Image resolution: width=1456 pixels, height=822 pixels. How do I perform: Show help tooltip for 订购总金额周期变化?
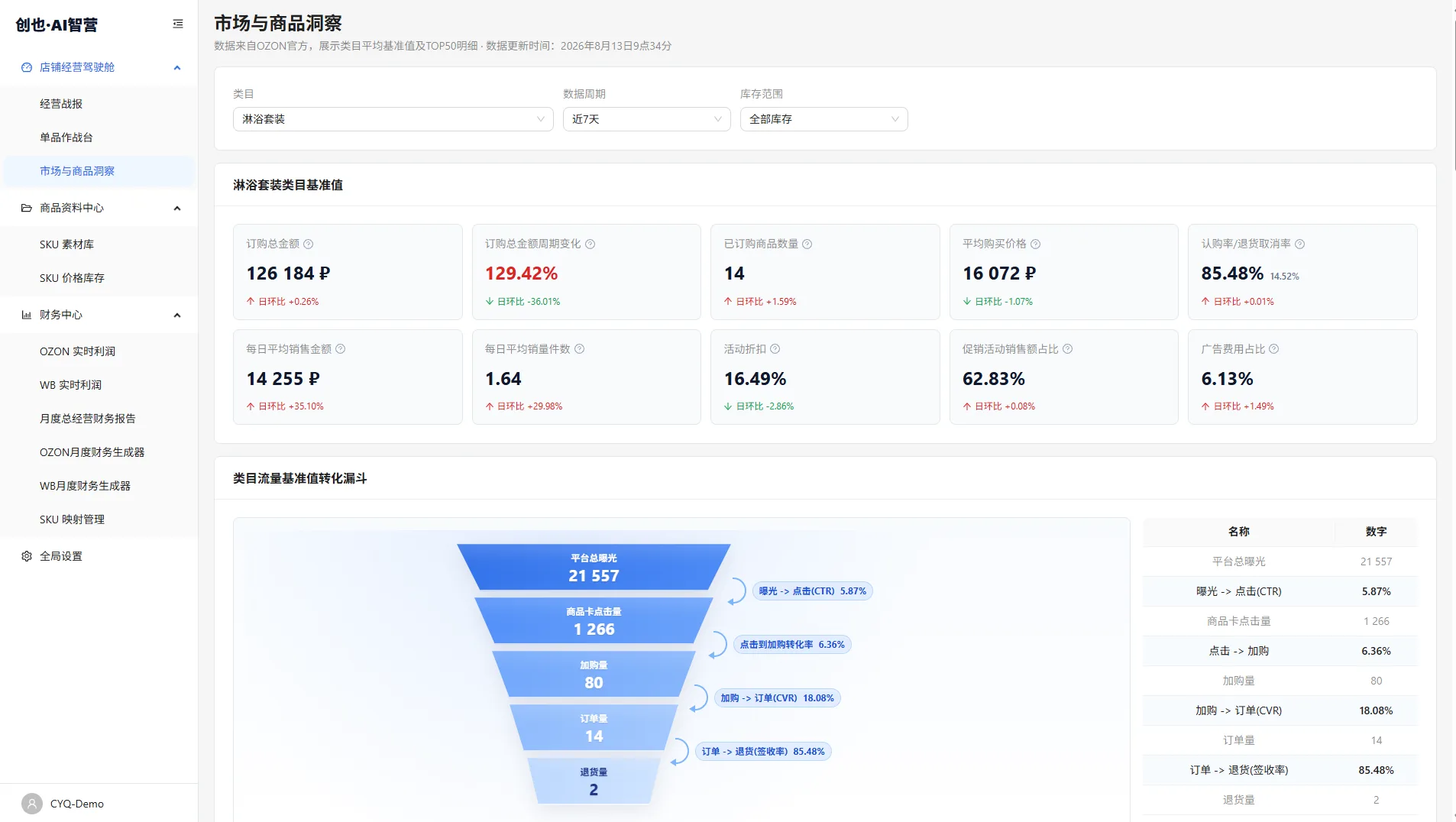(x=590, y=244)
